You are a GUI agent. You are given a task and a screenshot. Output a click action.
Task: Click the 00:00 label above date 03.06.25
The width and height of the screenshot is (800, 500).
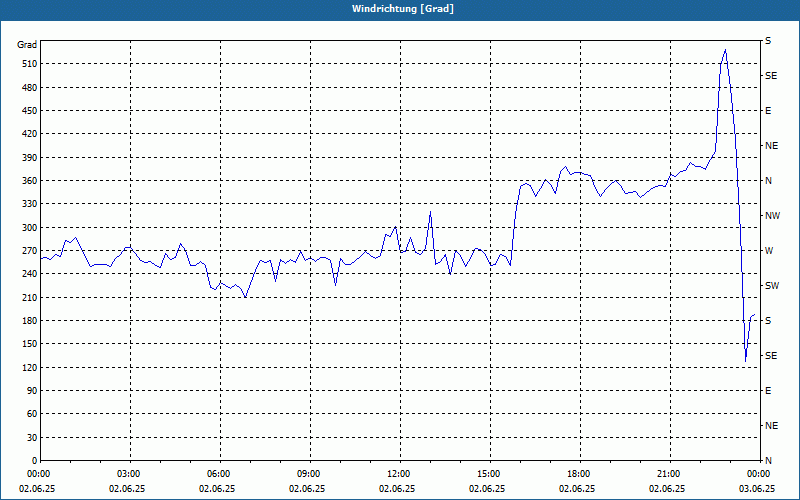coord(757,474)
